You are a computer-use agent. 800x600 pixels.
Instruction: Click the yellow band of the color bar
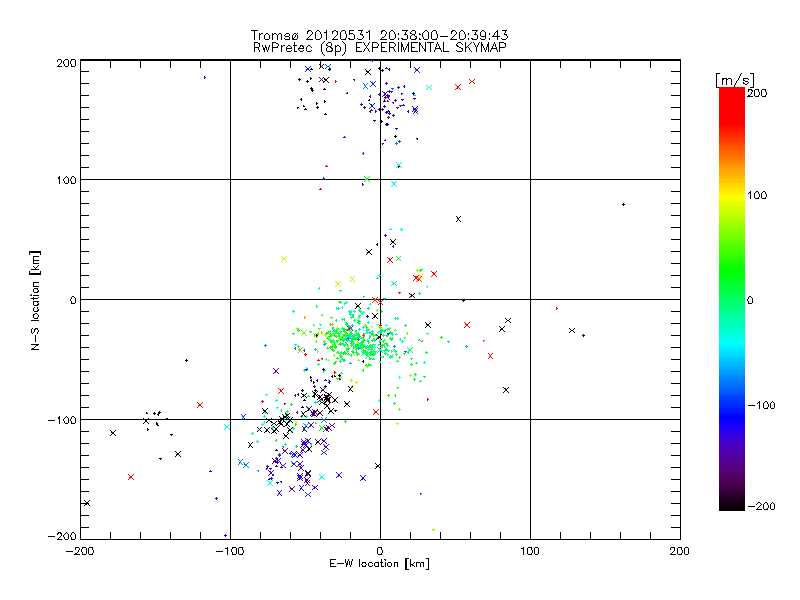tap(732, 196)
